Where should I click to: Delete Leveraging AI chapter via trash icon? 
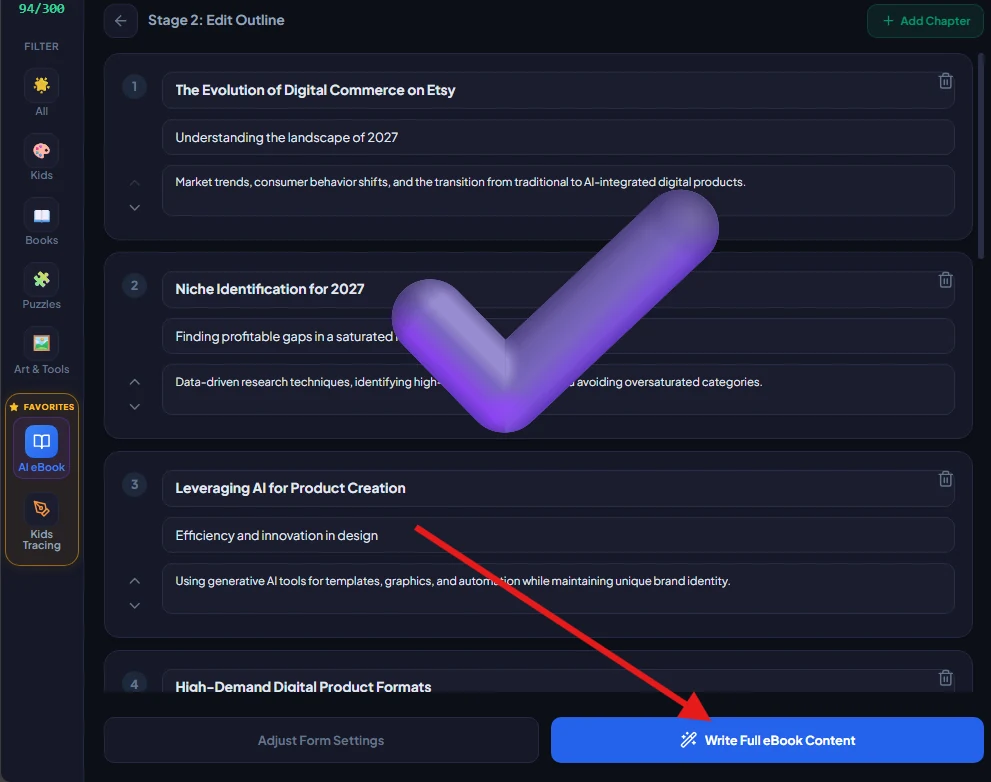[945, 479]
